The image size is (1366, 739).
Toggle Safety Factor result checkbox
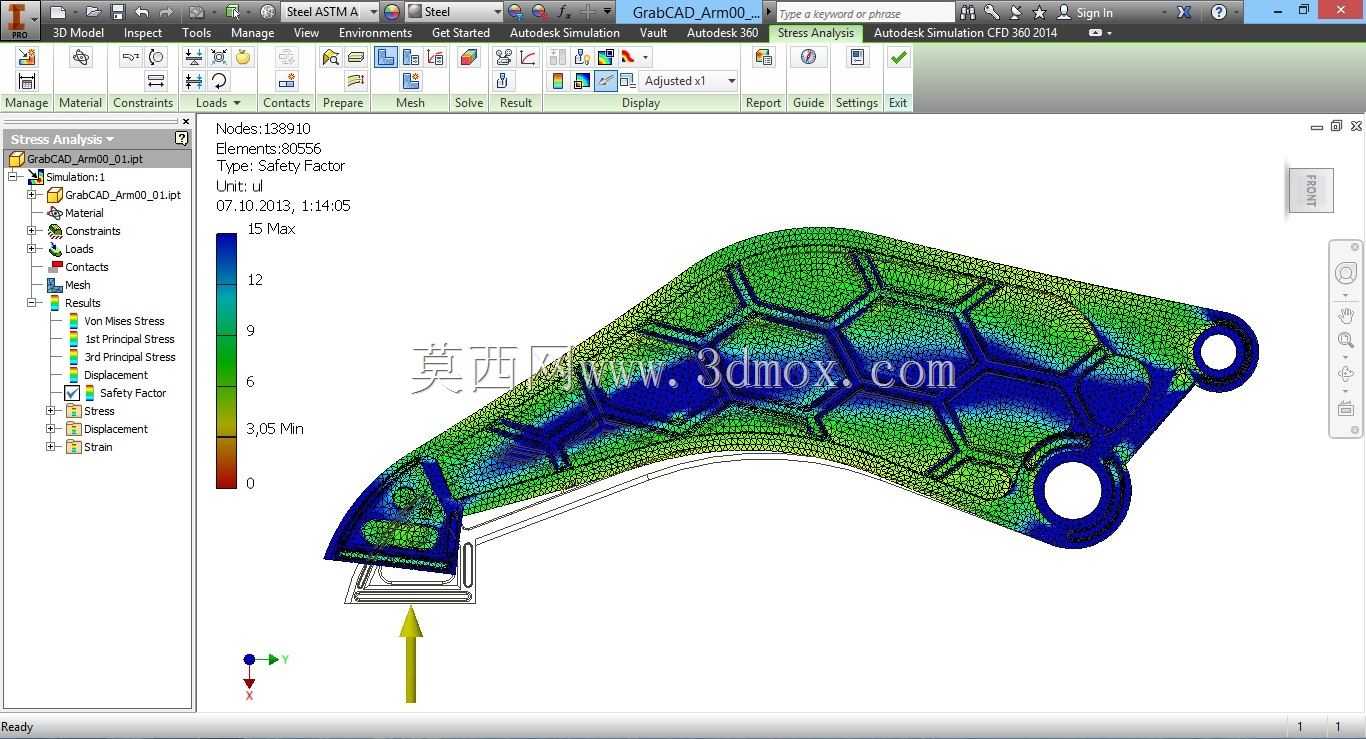point(72,393)
